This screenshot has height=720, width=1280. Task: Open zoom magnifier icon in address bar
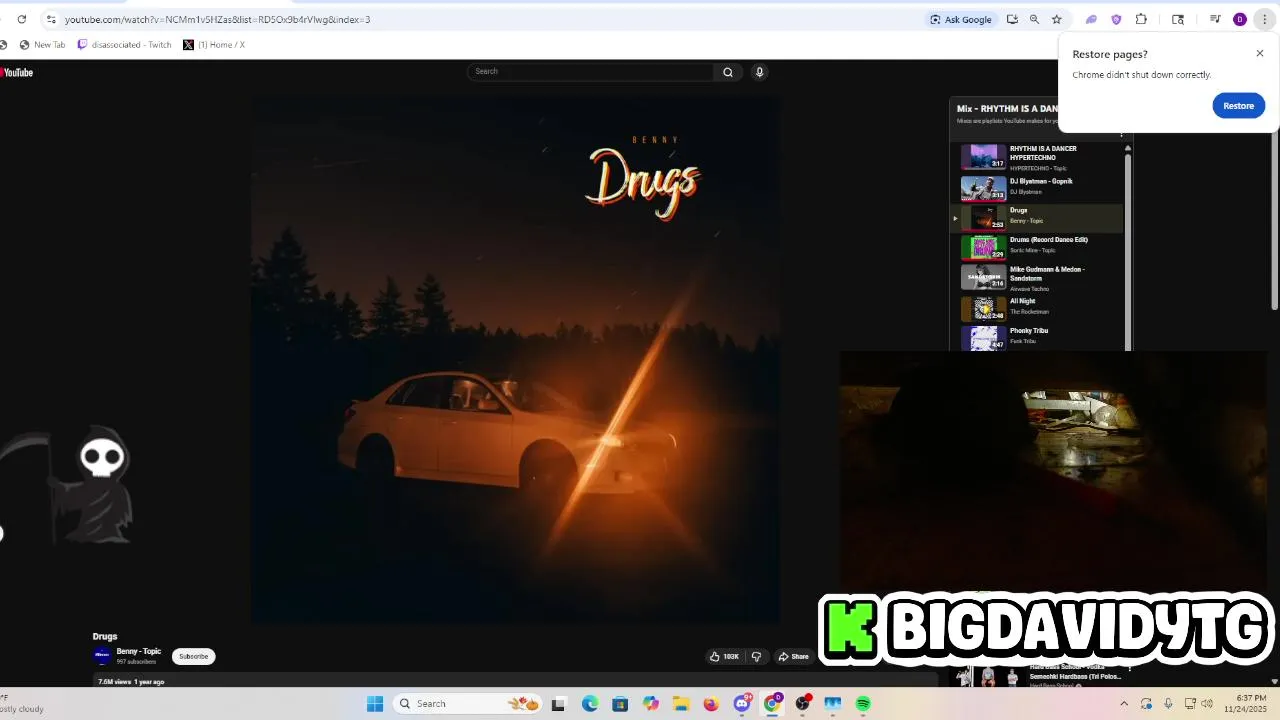tap(1034, 19)
